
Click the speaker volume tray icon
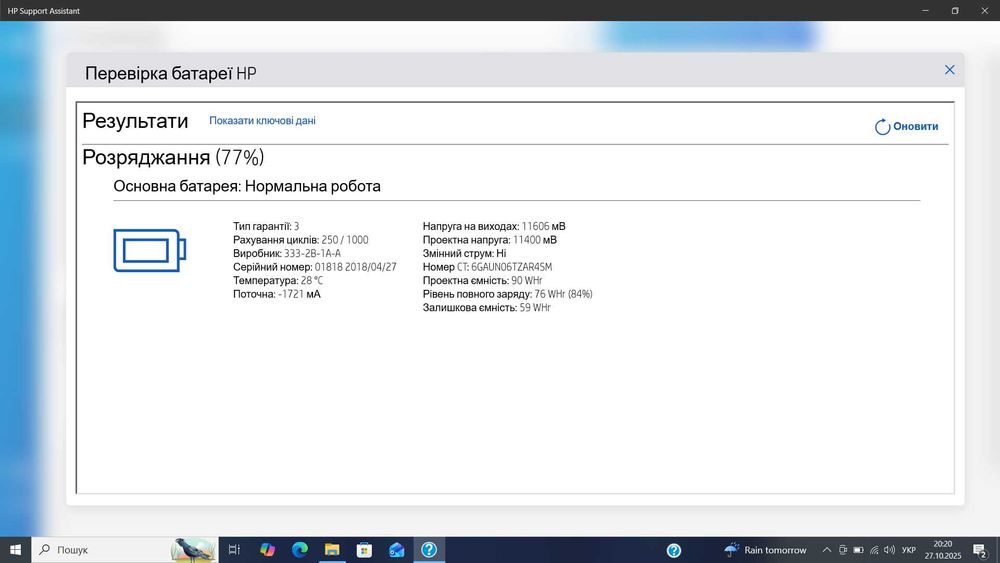[890, 550]
